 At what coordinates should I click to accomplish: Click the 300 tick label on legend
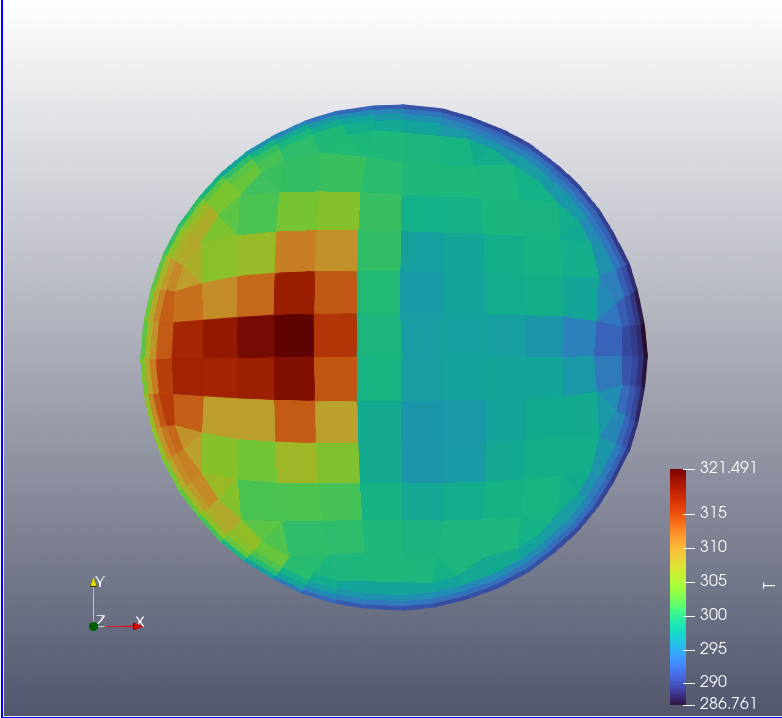pos(713,615)
